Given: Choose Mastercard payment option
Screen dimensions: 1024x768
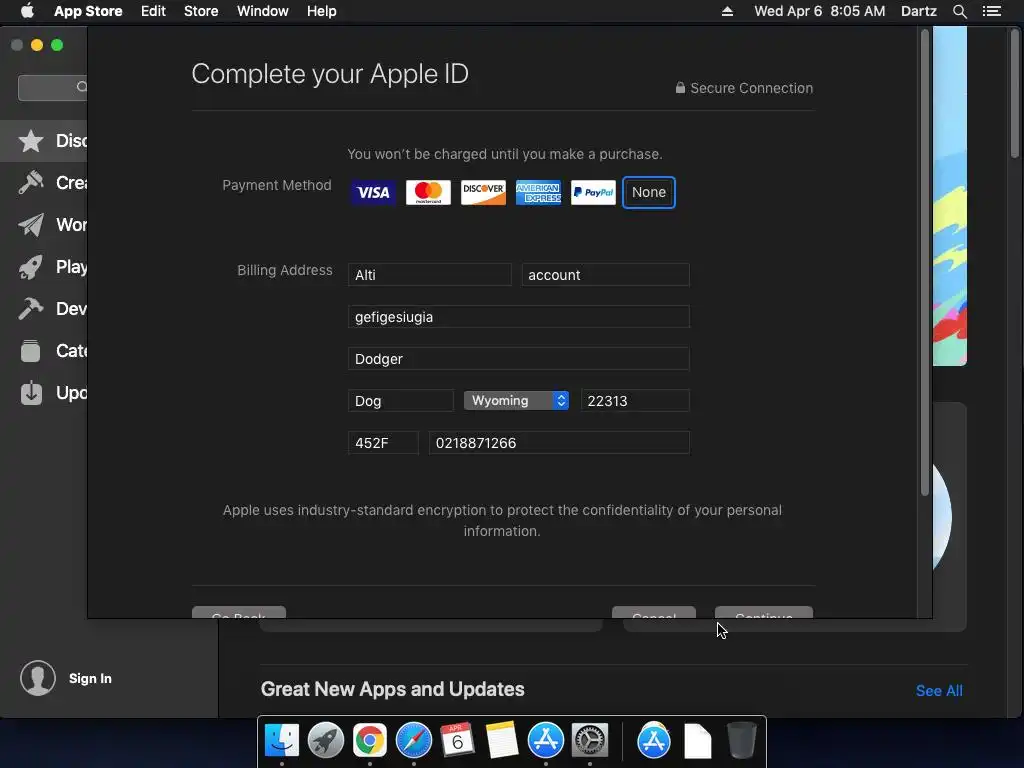Looking at the screenshot, I should [x=428, y=193].
